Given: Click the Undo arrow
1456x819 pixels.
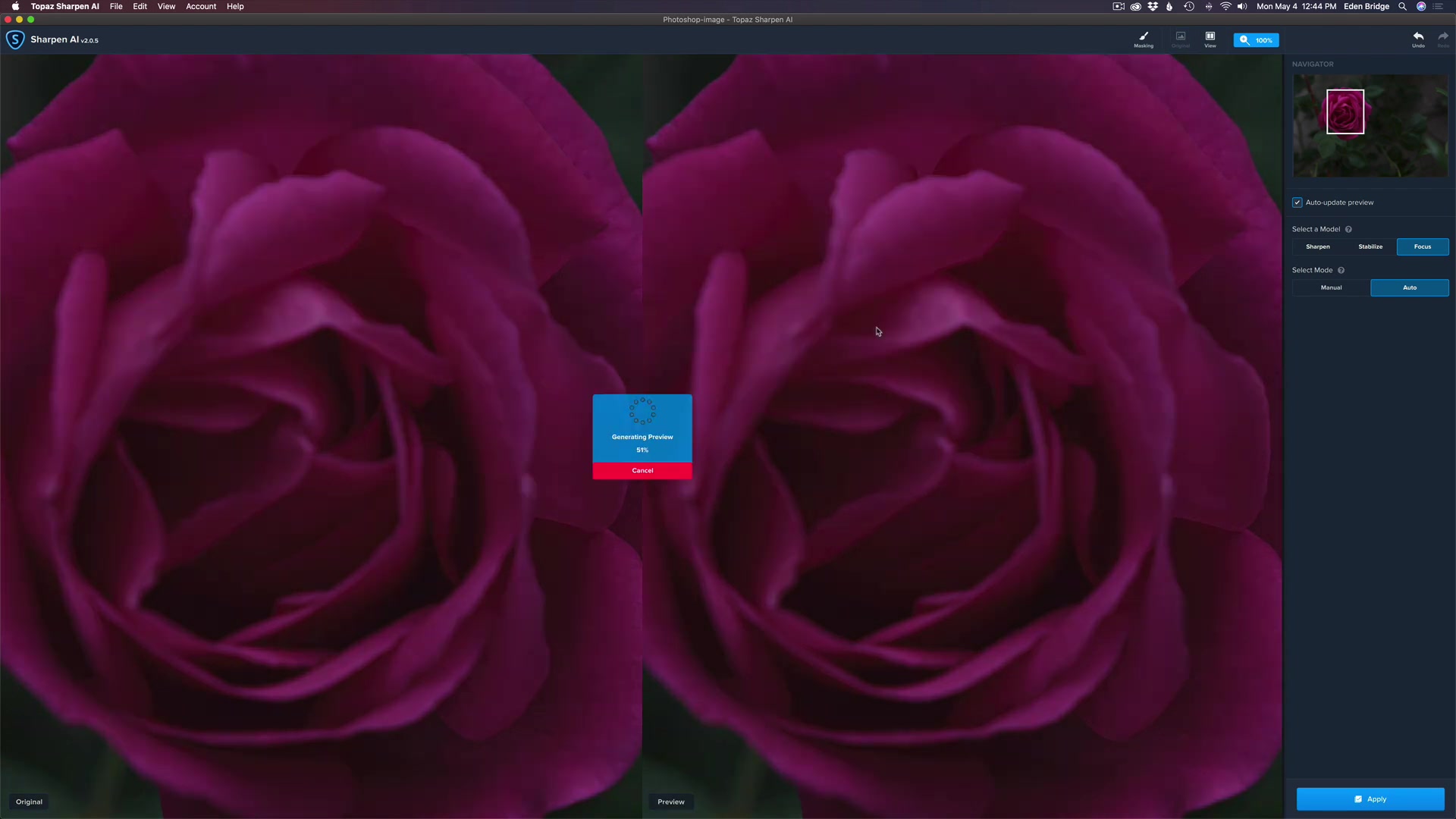Looking at the screenshot, I should (1418, 39).
